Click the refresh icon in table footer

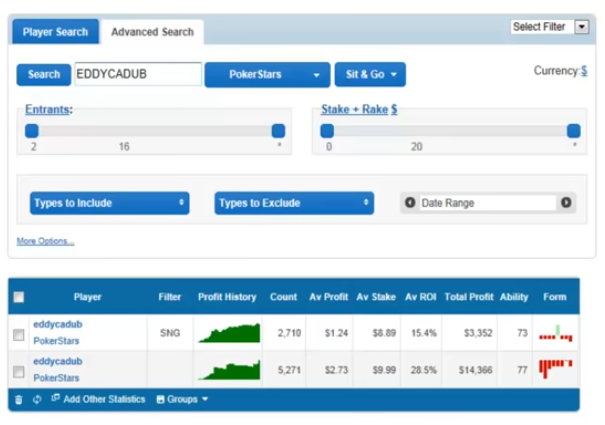[36, 399]
